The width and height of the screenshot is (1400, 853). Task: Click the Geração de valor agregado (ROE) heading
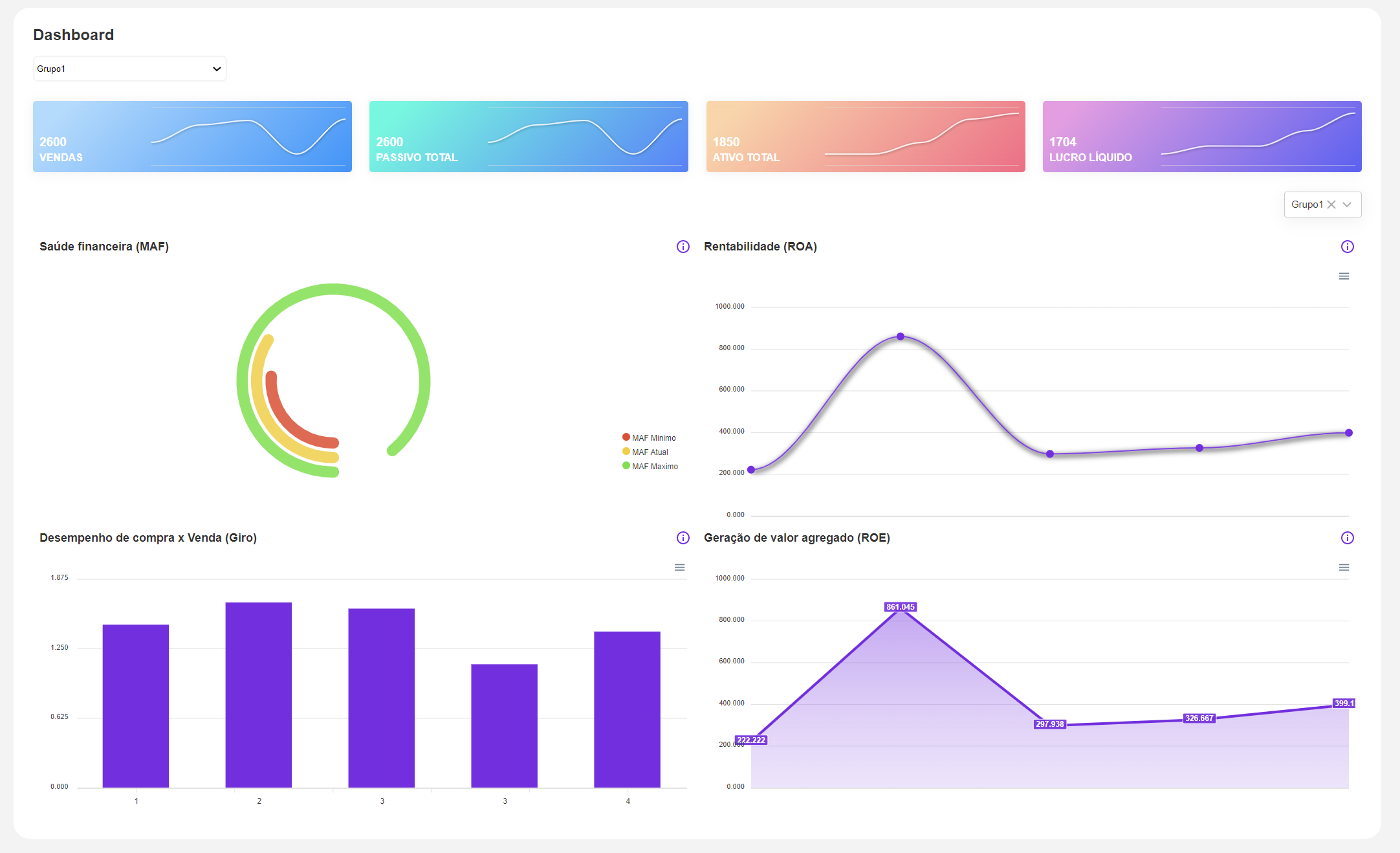[797, 538]
